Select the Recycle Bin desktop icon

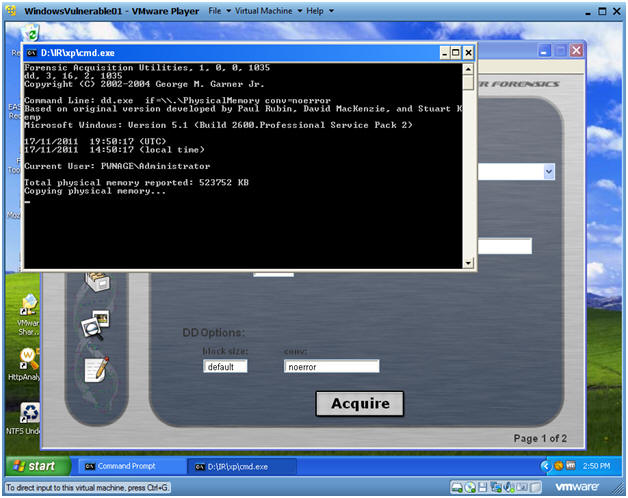(30, 33)
